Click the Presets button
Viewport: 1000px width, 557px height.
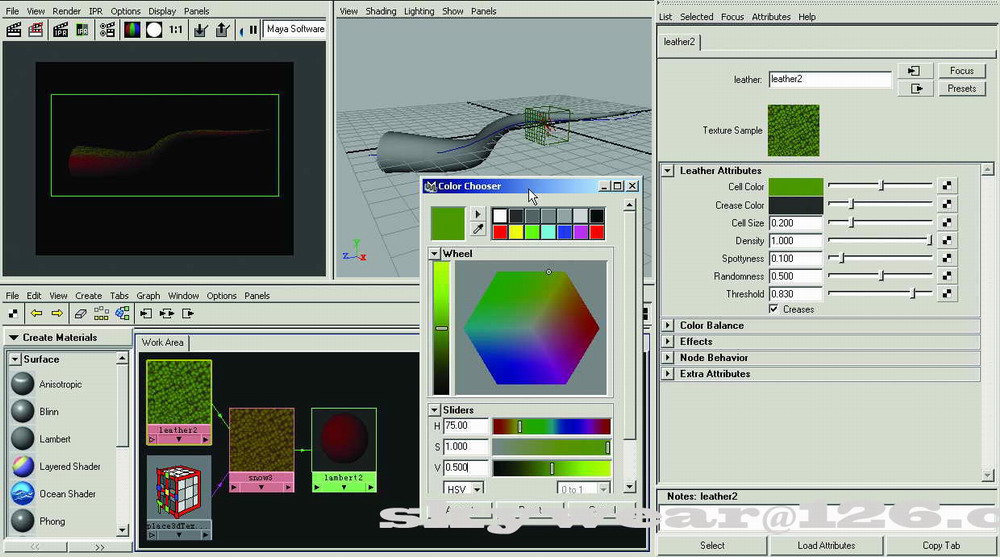(961, 89)
